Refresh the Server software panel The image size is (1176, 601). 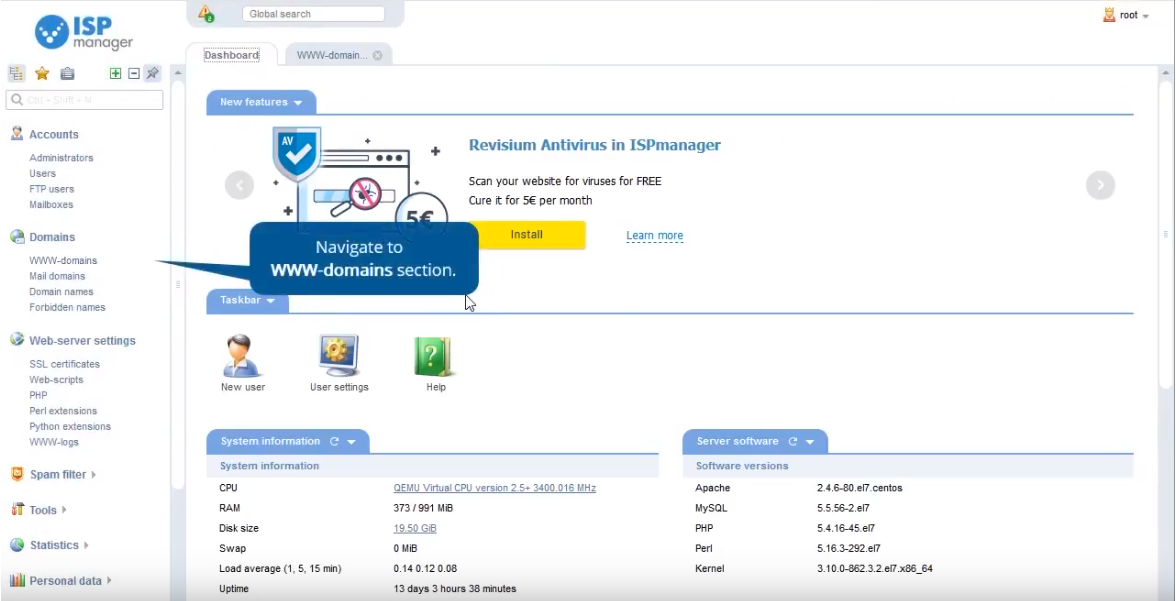[793, 442]
